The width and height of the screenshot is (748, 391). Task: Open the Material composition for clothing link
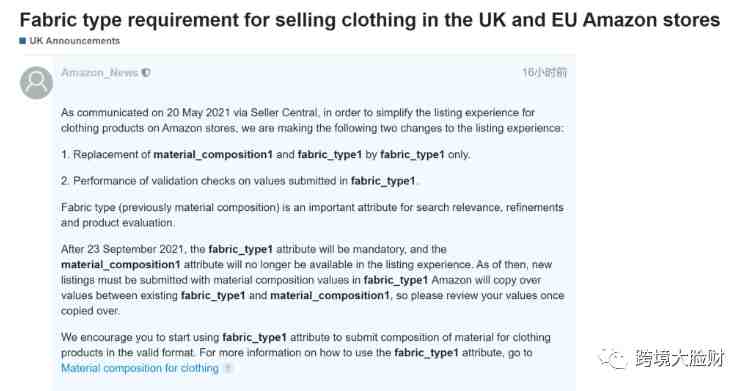(x=140, y=368)
